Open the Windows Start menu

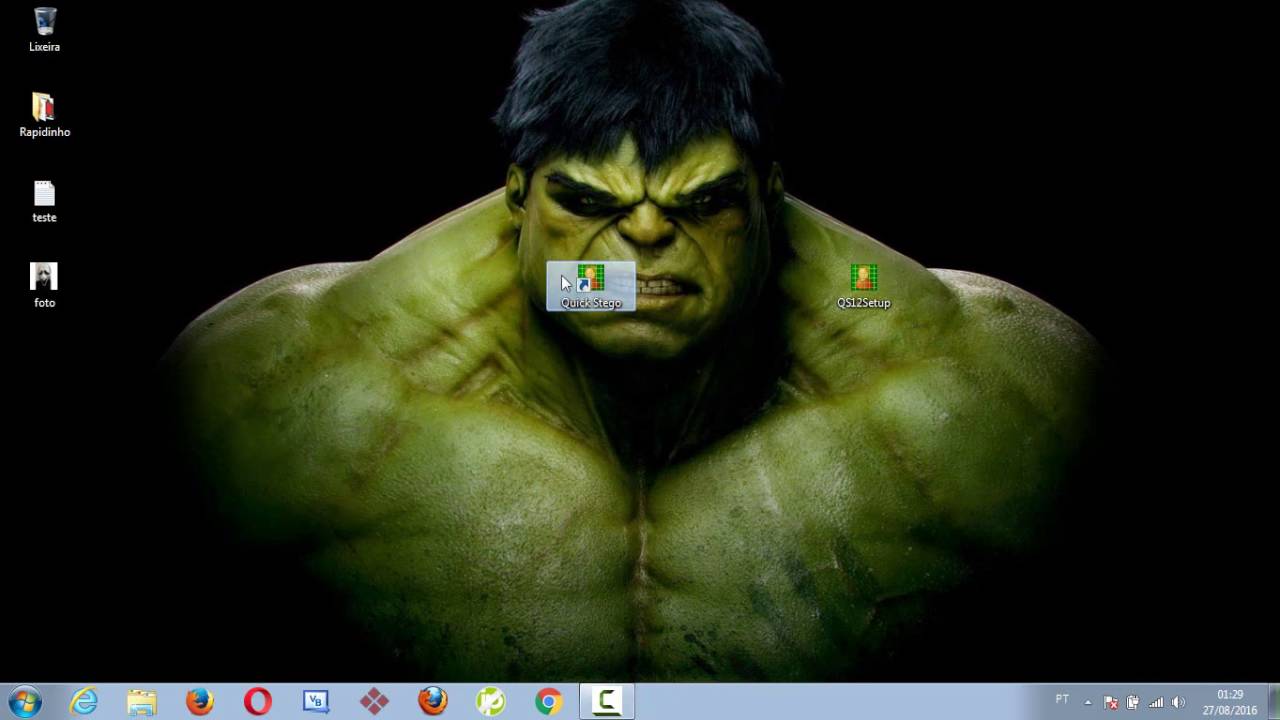tap(25, 702)
